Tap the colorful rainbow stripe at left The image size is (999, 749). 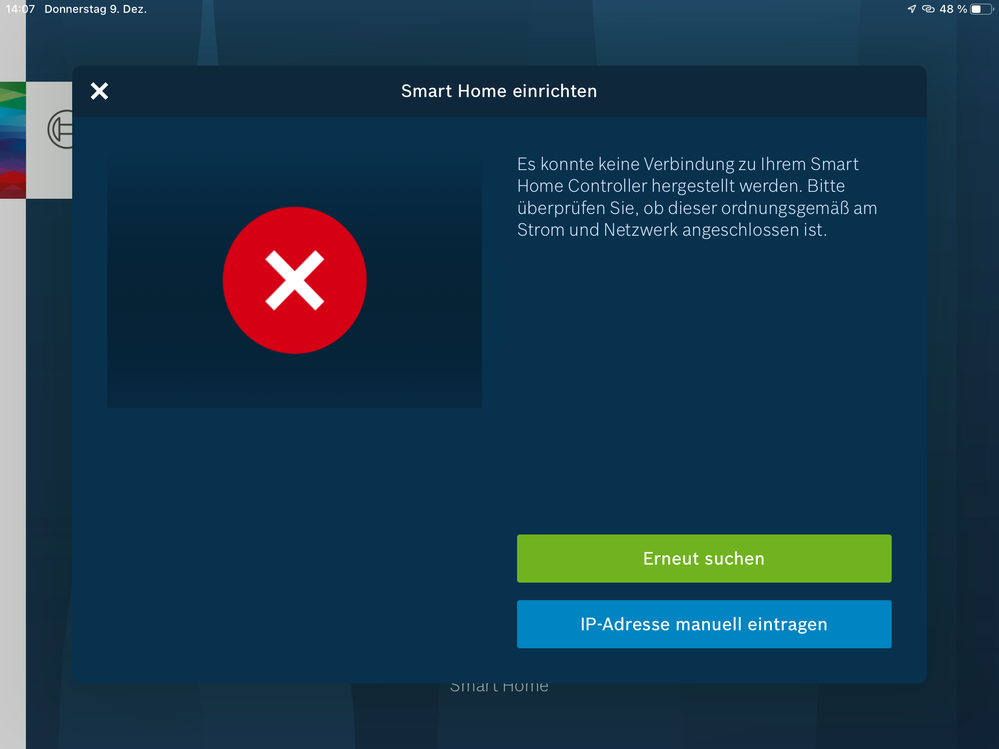click(x=12, y=140)
